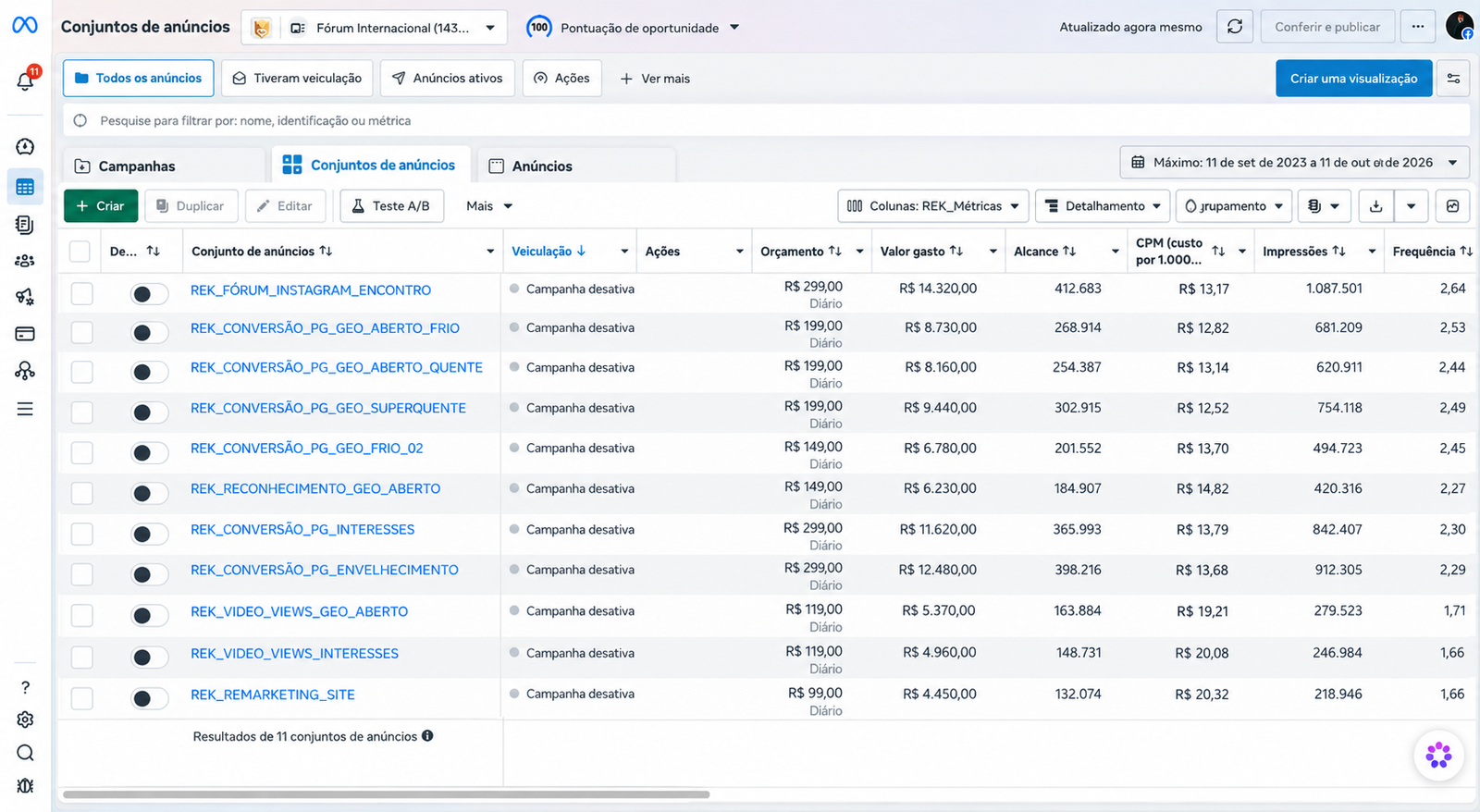The width and height of the screenshot is (1480, 812).
Task: Open Colunas: REK_Métricas dropdown
Action: tap(933, 206)
